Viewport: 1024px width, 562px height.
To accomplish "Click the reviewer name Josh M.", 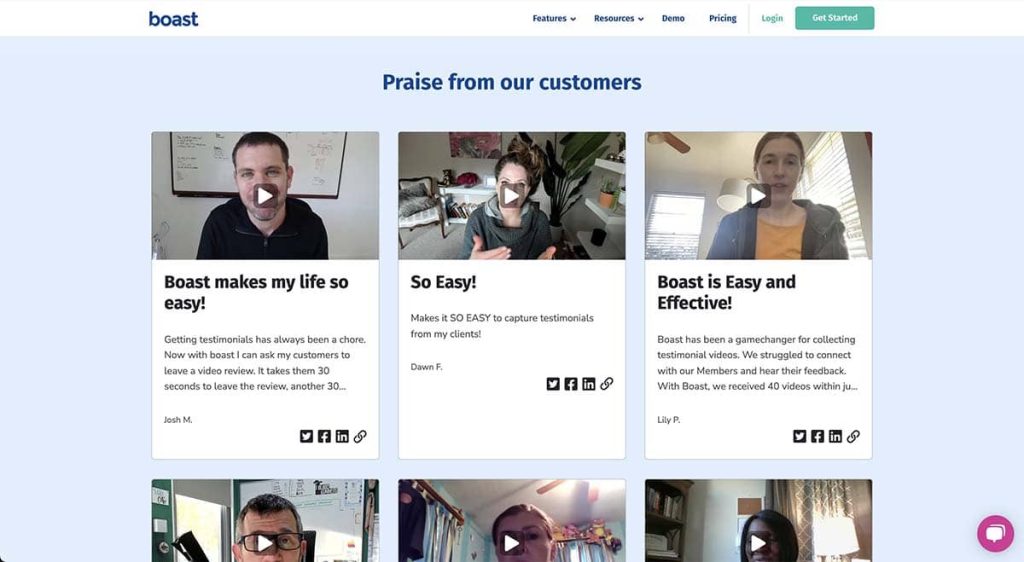I will [178, 420].
